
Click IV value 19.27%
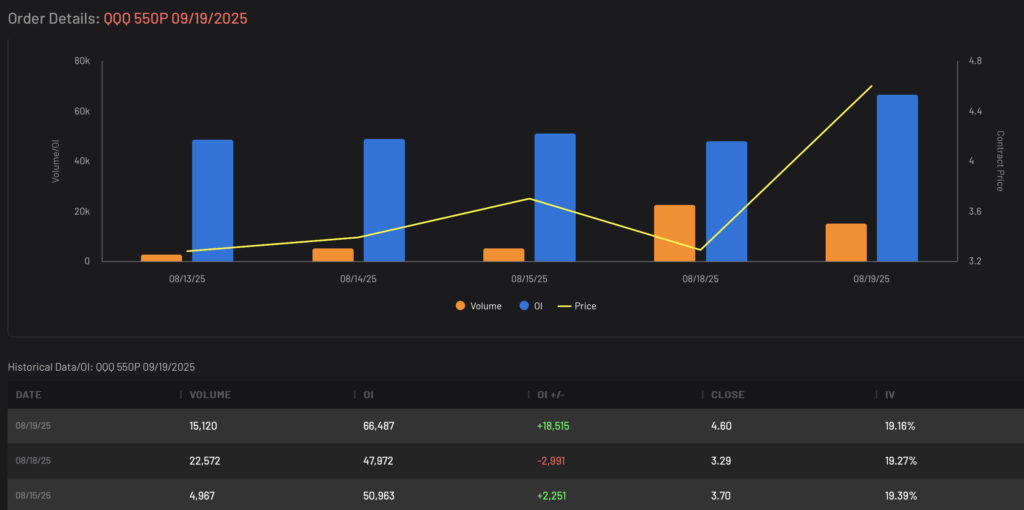click(x=901, y=461)
